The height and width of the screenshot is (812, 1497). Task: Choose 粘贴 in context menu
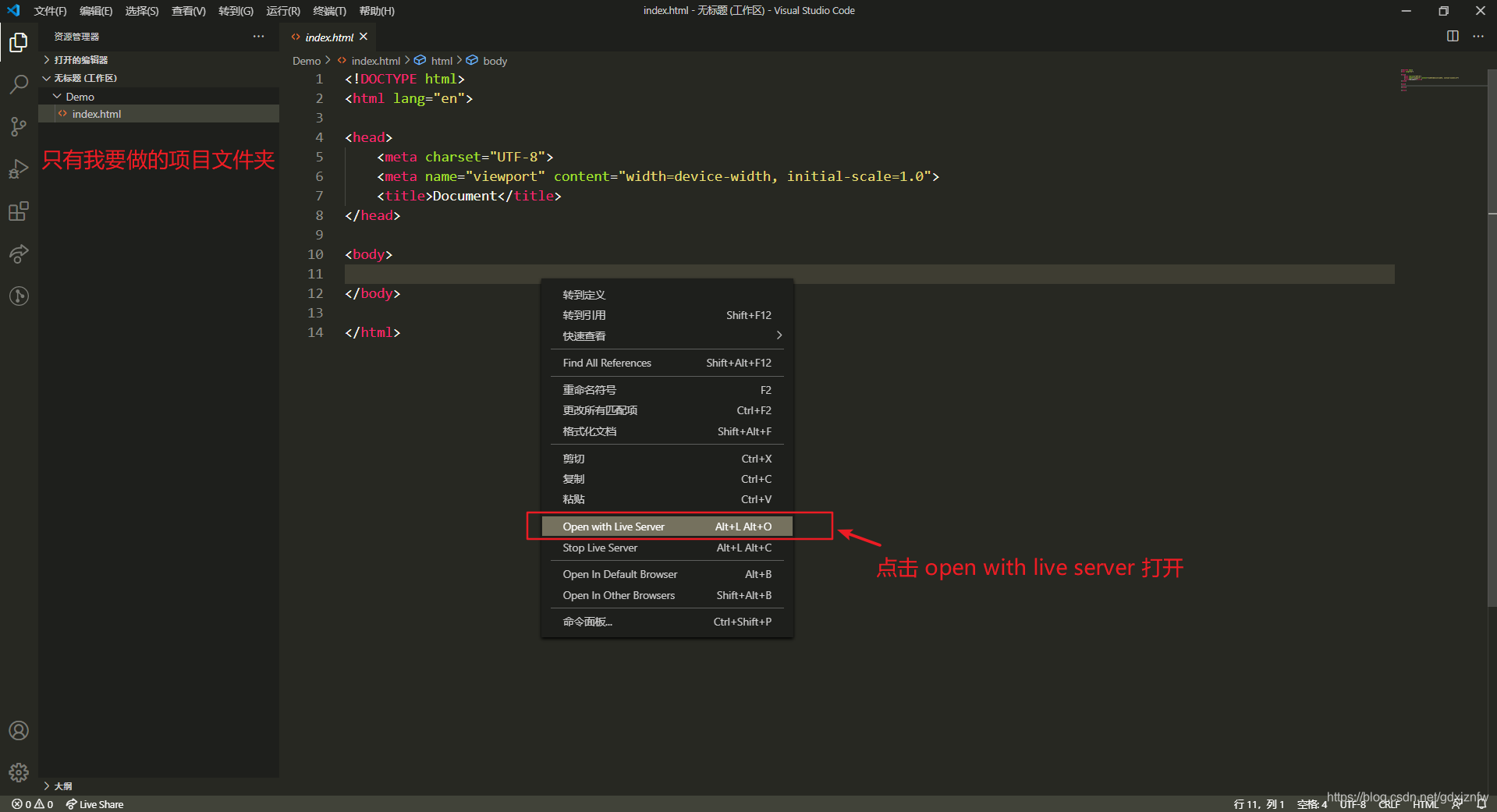[667, 499]
